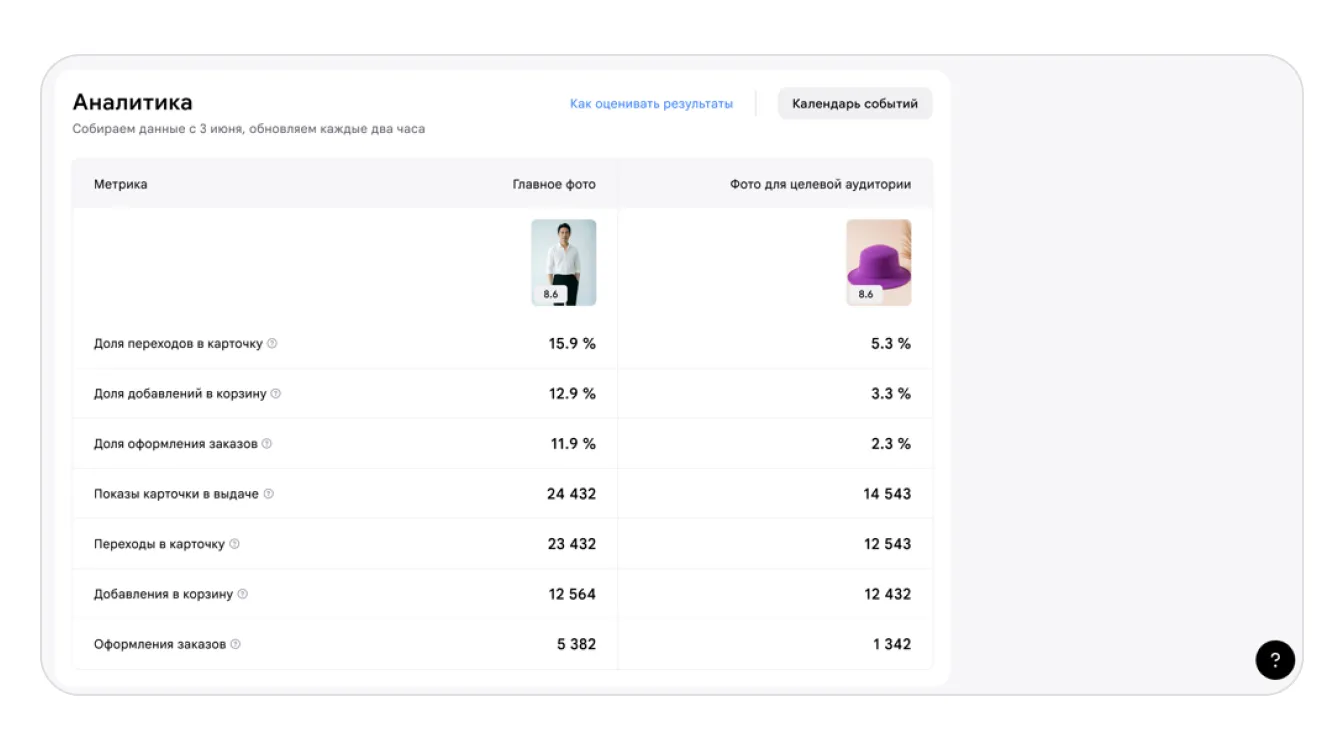Click the Доля оформления заказов label
1344x750 pixels.
(x=176, y=443)
